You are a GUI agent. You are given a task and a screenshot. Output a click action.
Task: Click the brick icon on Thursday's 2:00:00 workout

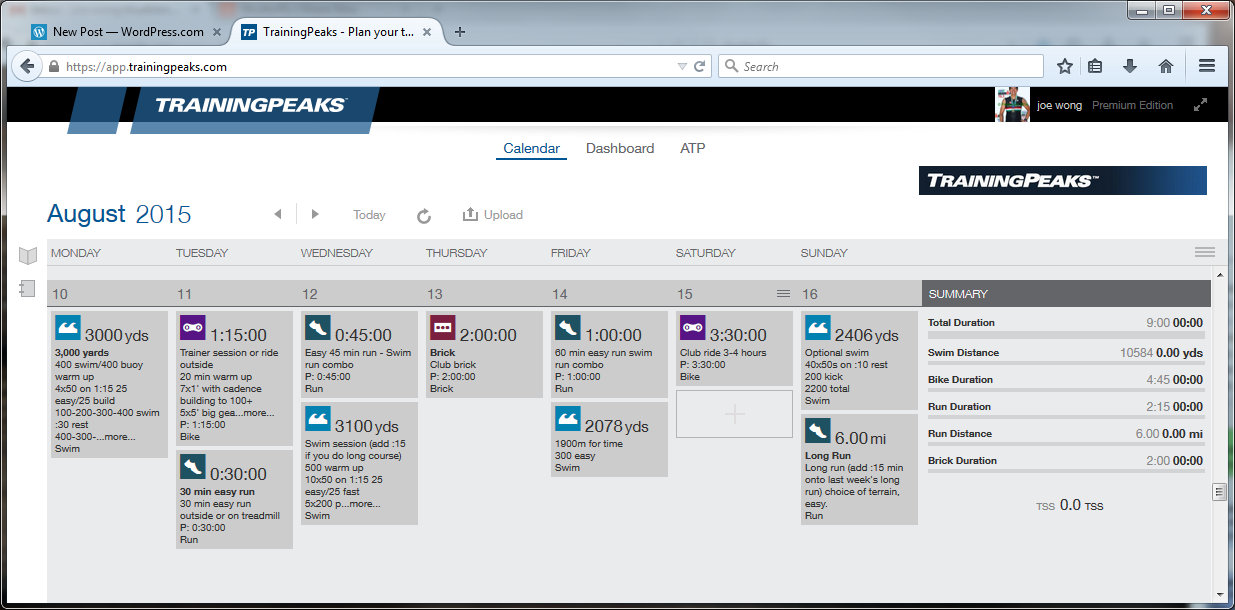click(x=442, y=329)
